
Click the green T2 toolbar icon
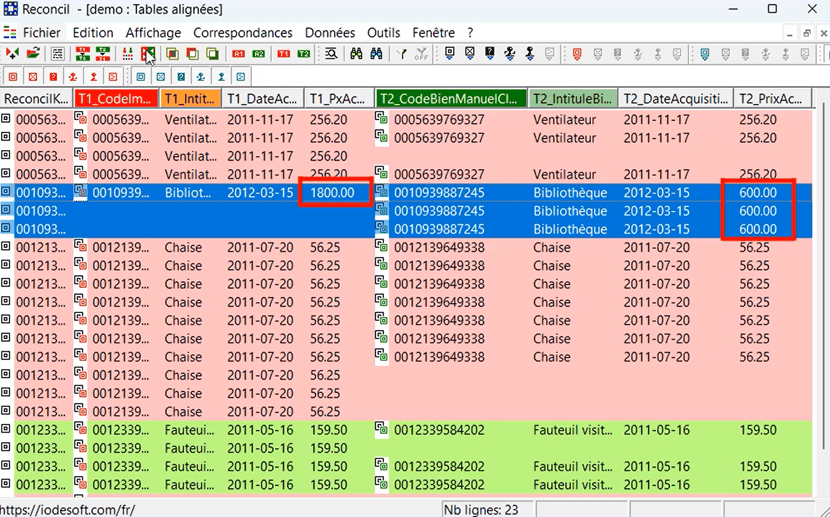pyautogui.click(x=304, y=53)
